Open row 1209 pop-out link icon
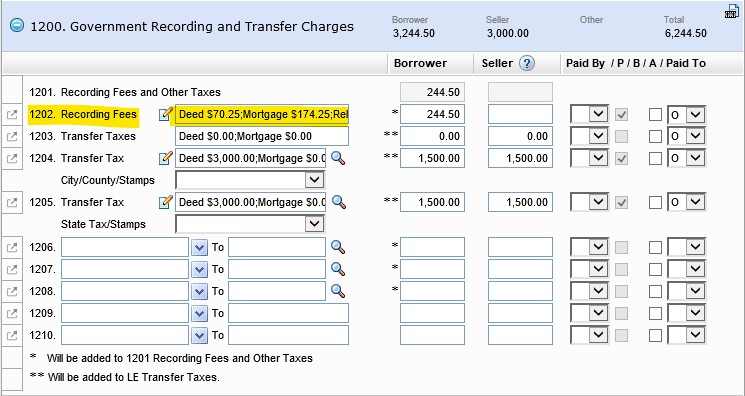The width and height of the screenshot is (745, 396). 12,313
